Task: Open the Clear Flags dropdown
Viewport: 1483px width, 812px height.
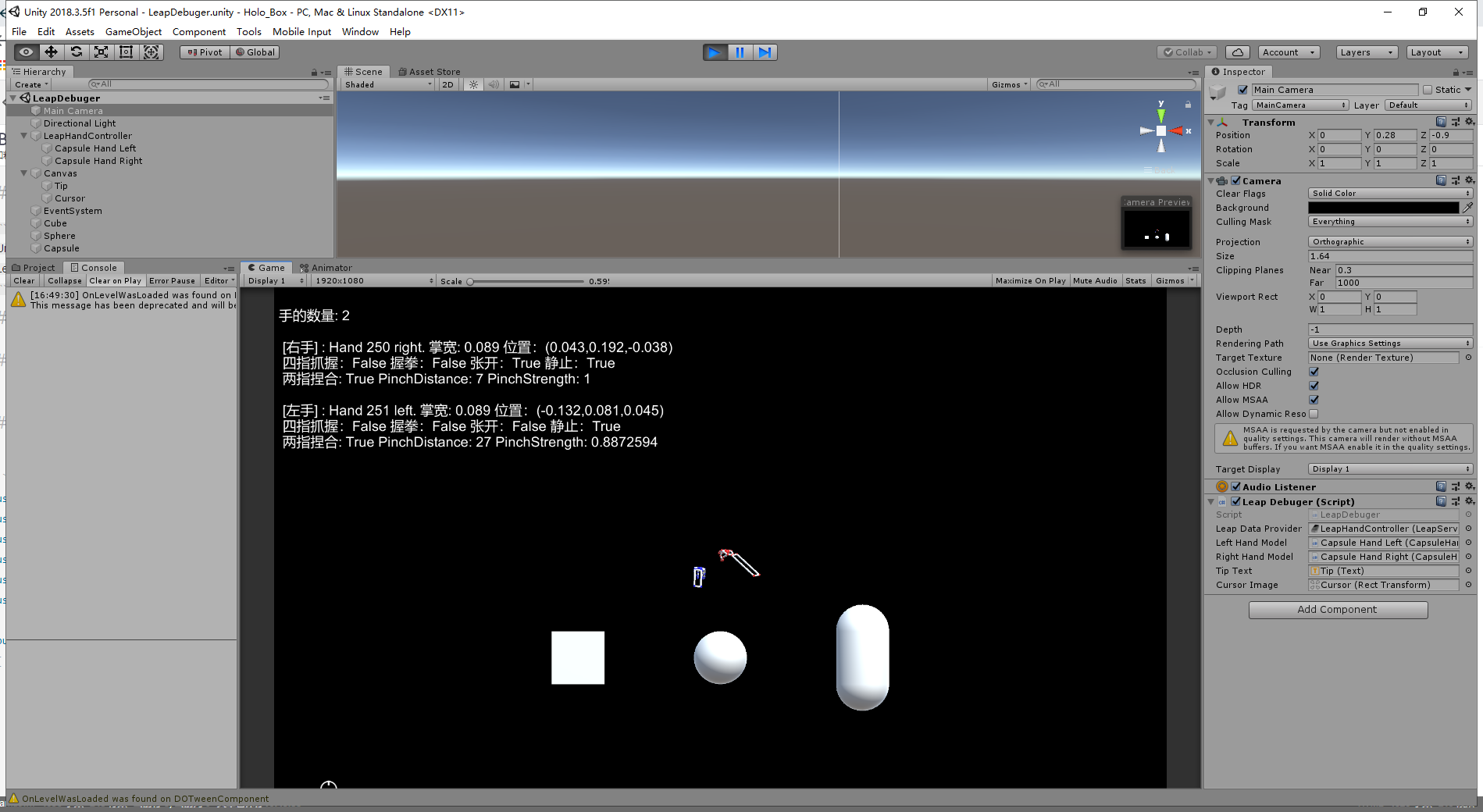Action: 1389,193
